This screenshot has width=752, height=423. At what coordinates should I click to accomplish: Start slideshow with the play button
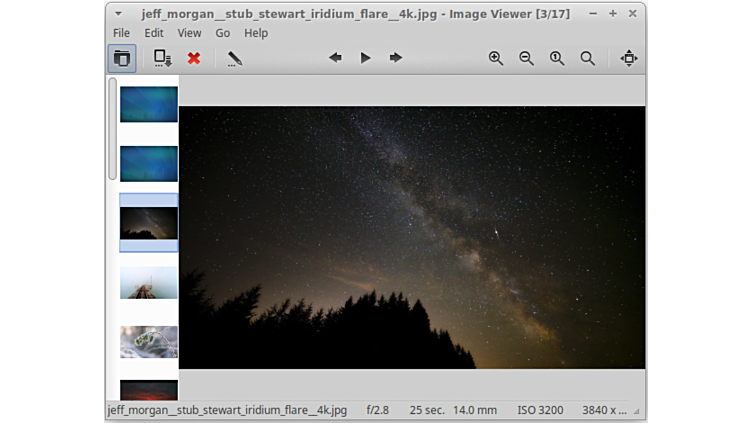click(366, 58)
